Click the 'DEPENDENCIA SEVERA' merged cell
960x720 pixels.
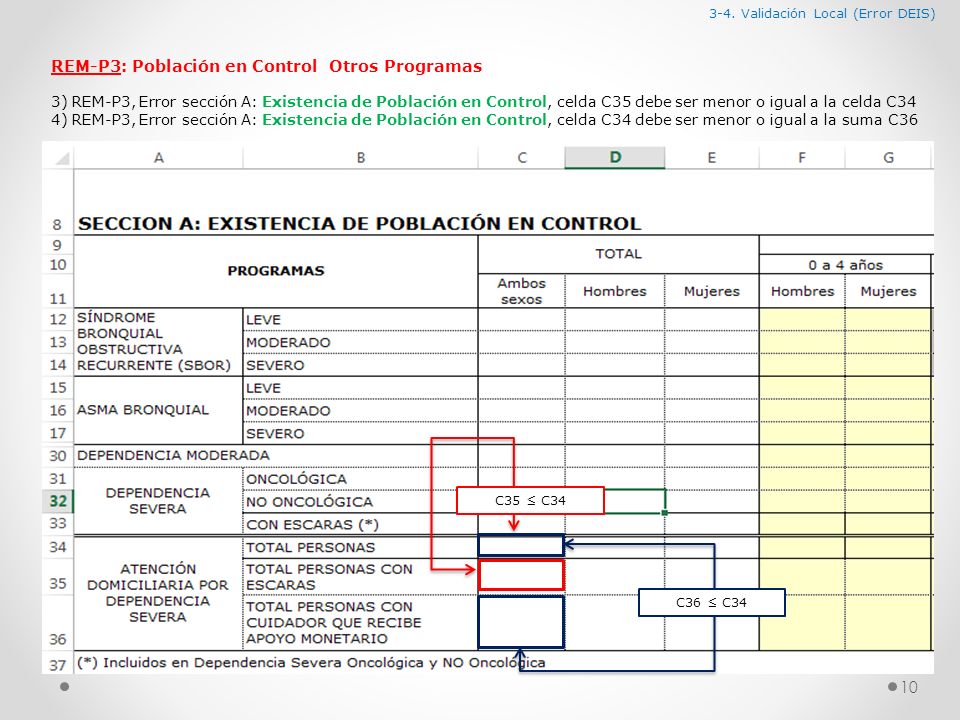click(158, 501)
